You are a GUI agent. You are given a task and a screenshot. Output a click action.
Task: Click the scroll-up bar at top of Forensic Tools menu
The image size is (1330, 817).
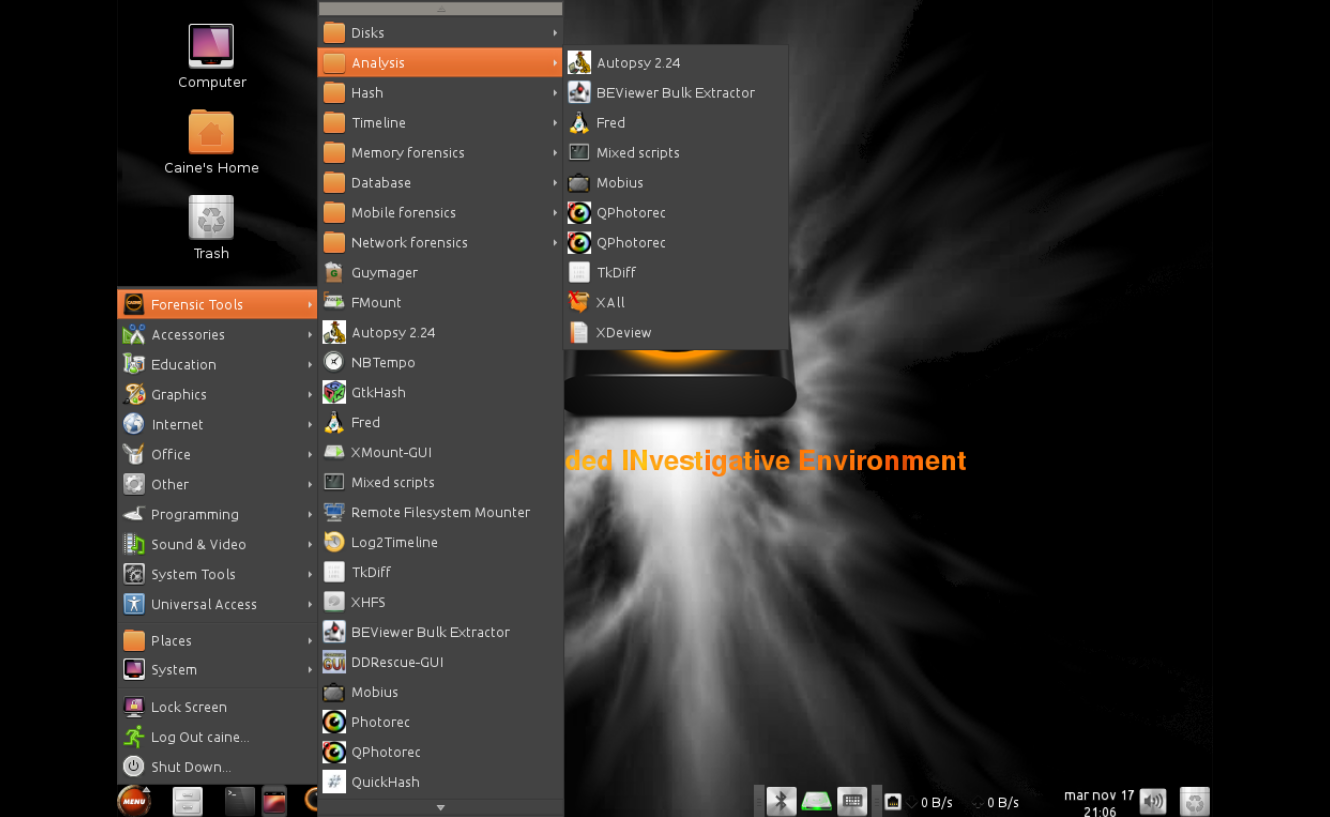click(x=440, y=9)
